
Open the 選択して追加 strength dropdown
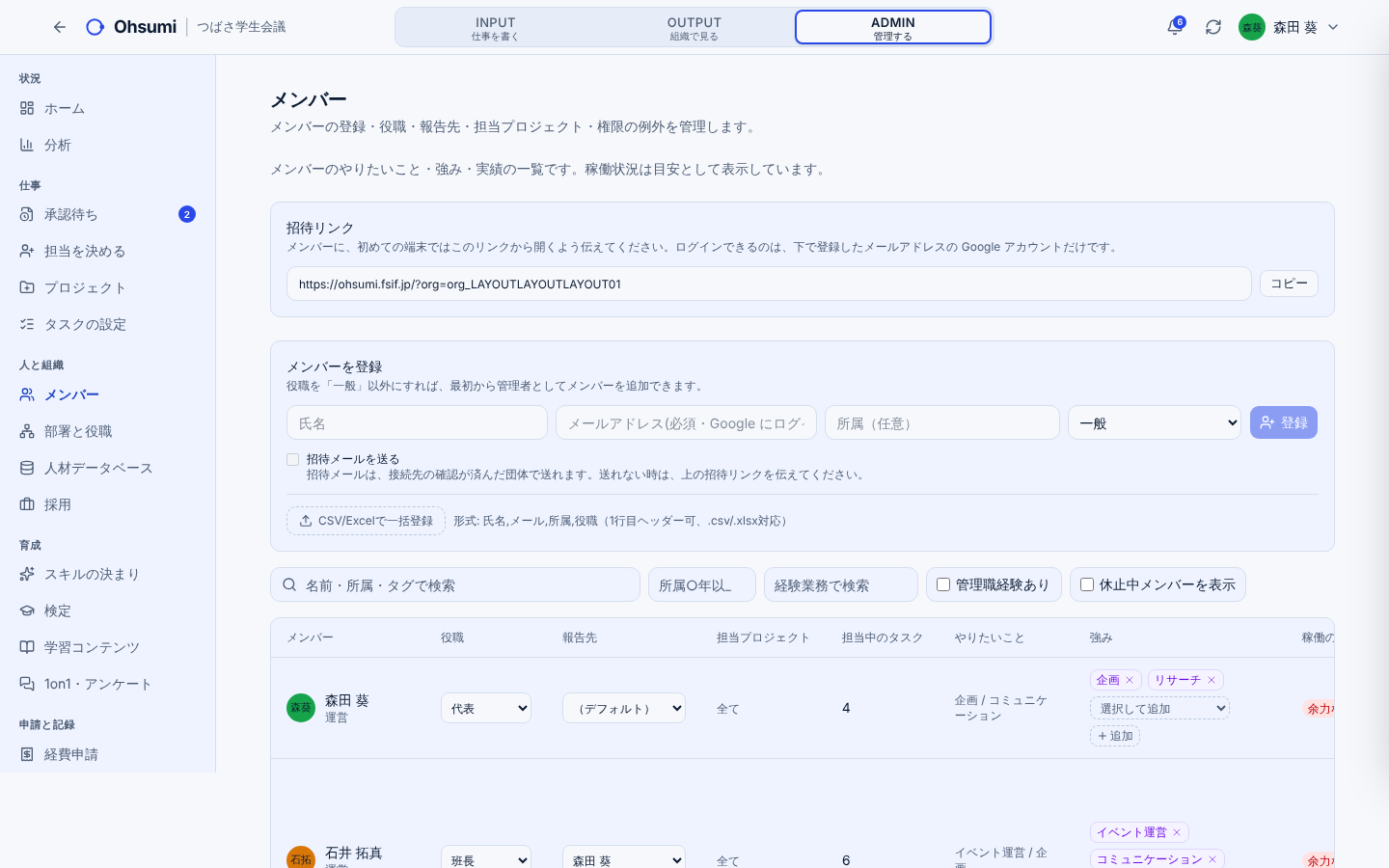[x=1159, y=708]
